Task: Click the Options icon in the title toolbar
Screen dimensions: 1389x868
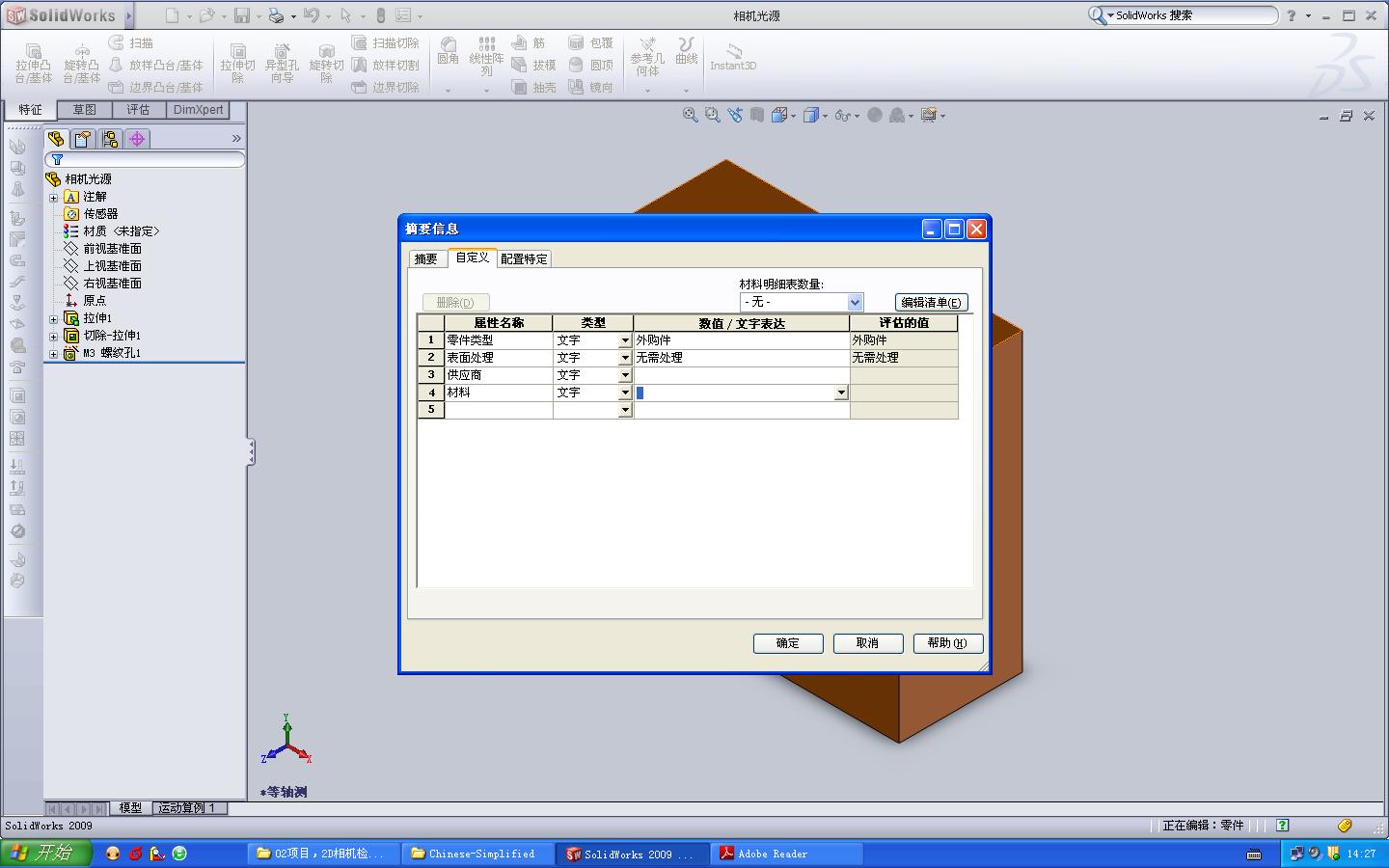Action: pyautogui.click(x=403, y=15)
